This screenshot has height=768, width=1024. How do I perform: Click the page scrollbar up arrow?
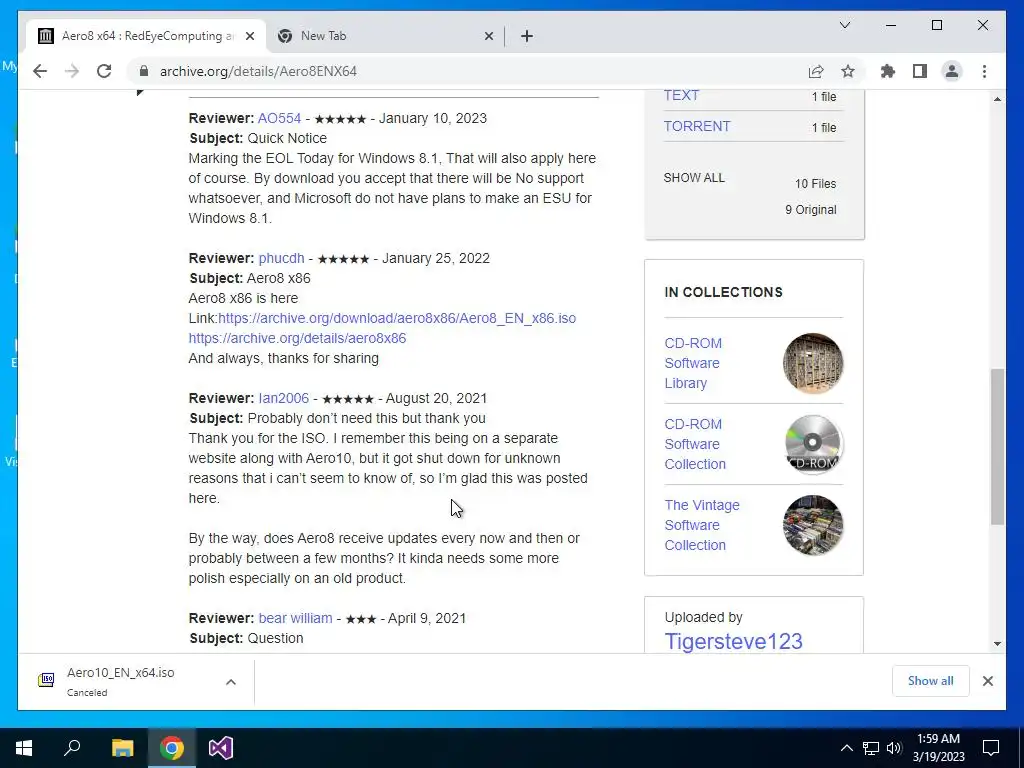coord(997,99)
